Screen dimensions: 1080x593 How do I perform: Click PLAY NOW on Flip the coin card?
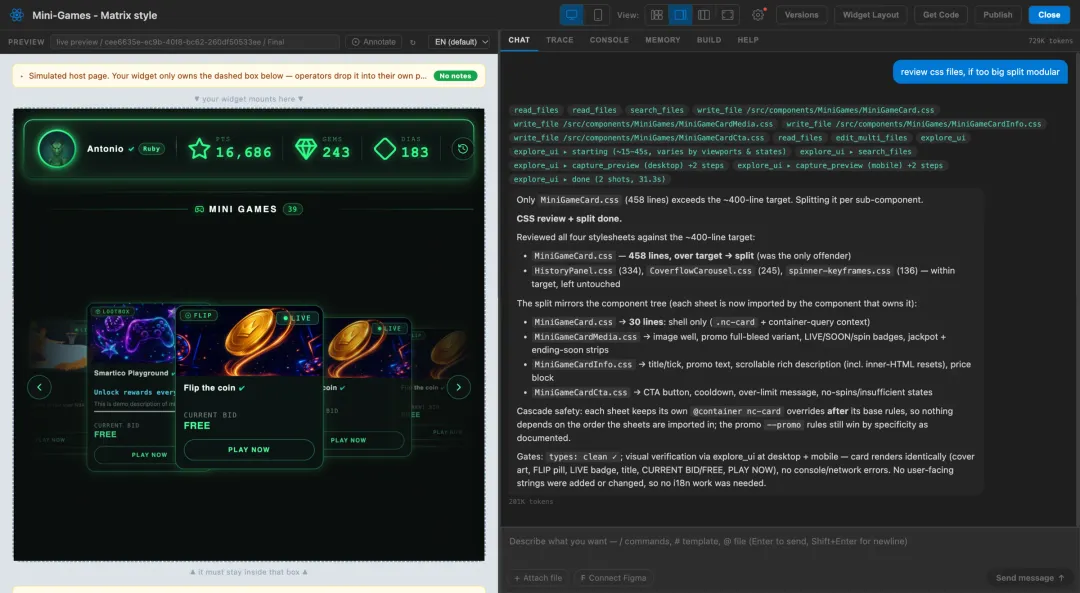(x=249, y=450)
